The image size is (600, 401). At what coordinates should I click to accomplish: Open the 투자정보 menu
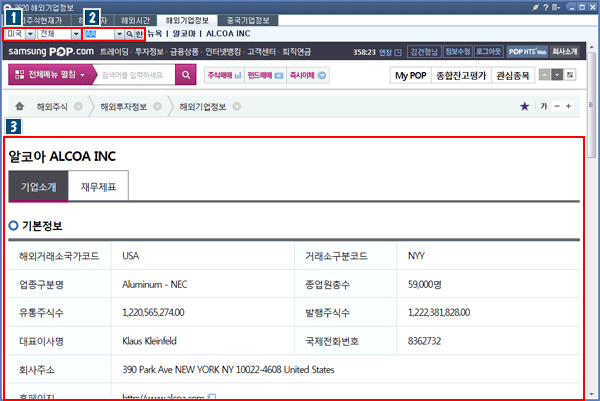point(149,52)
